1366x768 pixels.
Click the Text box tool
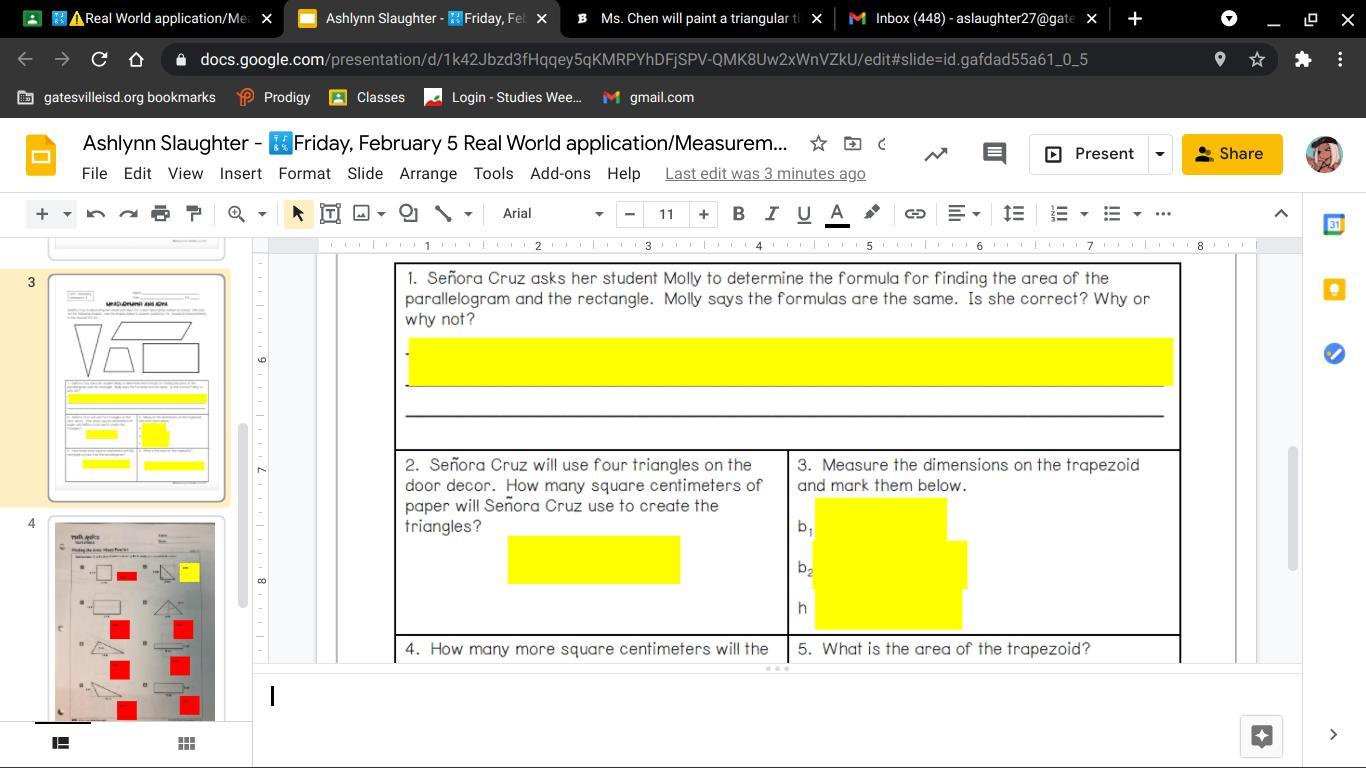pos(330,213)
